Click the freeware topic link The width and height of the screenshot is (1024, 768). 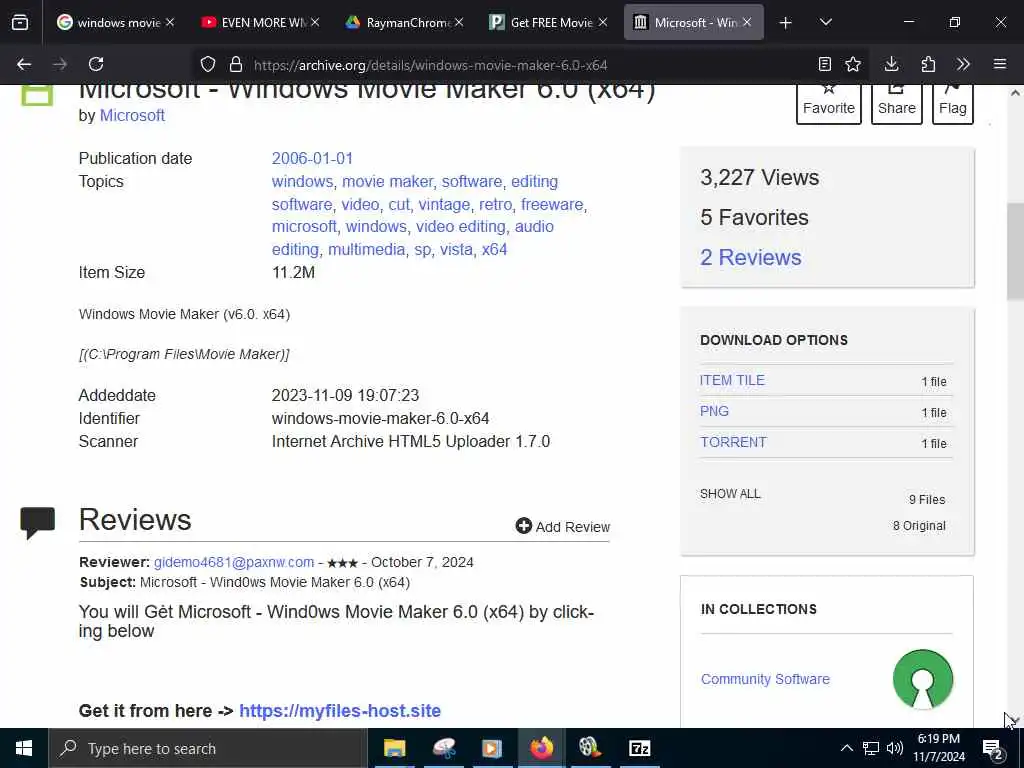(552, 204)
